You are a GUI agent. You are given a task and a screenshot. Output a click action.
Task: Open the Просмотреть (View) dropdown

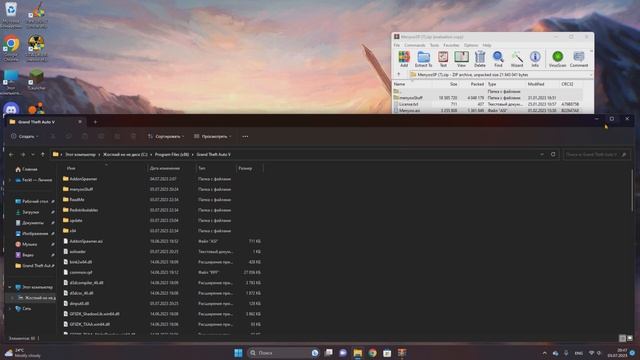[213, 136]
